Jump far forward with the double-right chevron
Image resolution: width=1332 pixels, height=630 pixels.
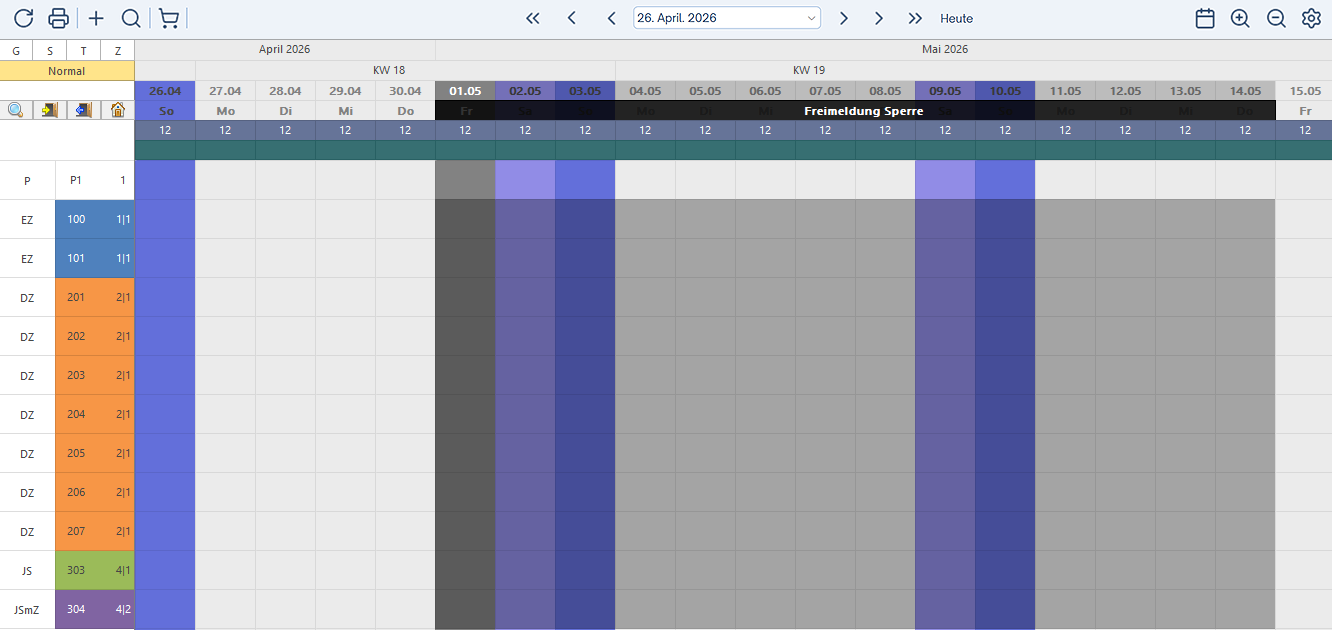(915, 18)
